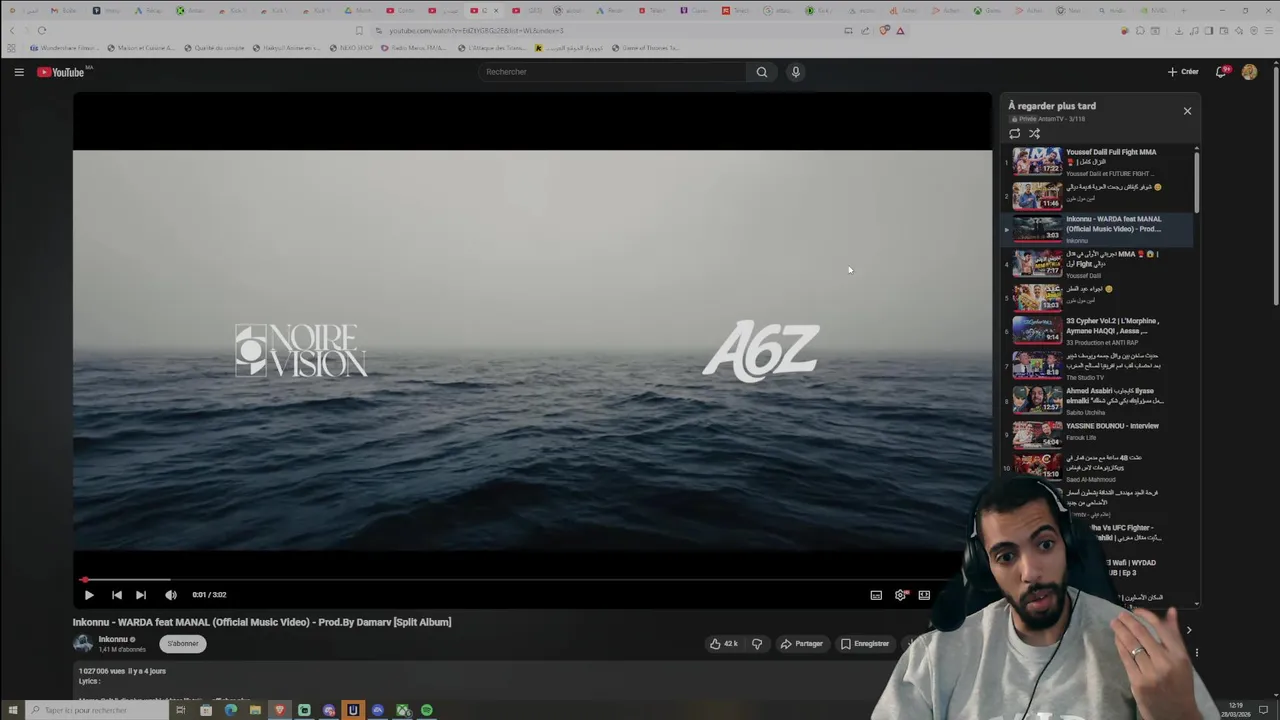Open the player settings gear
Screen dimensions: 1280x720
(x=900, y=595)
